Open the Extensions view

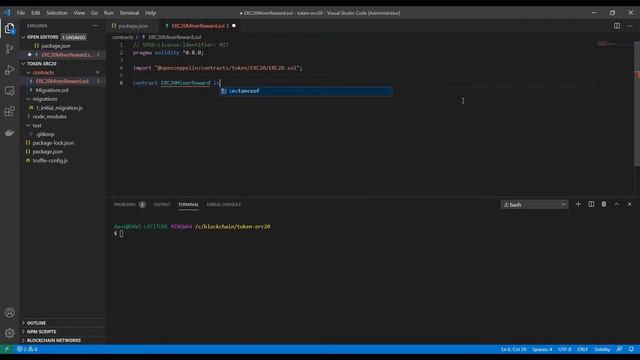[9, 111]
